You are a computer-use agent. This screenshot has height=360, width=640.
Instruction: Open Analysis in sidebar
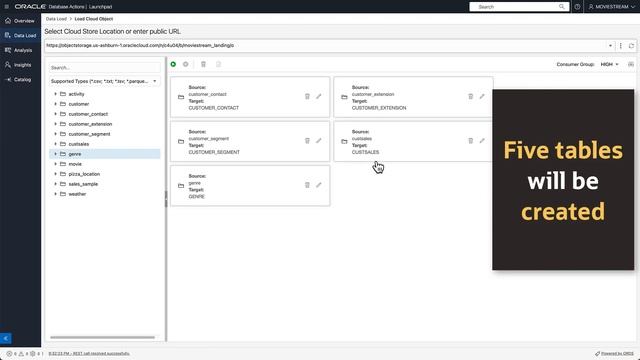click(19, 50)
